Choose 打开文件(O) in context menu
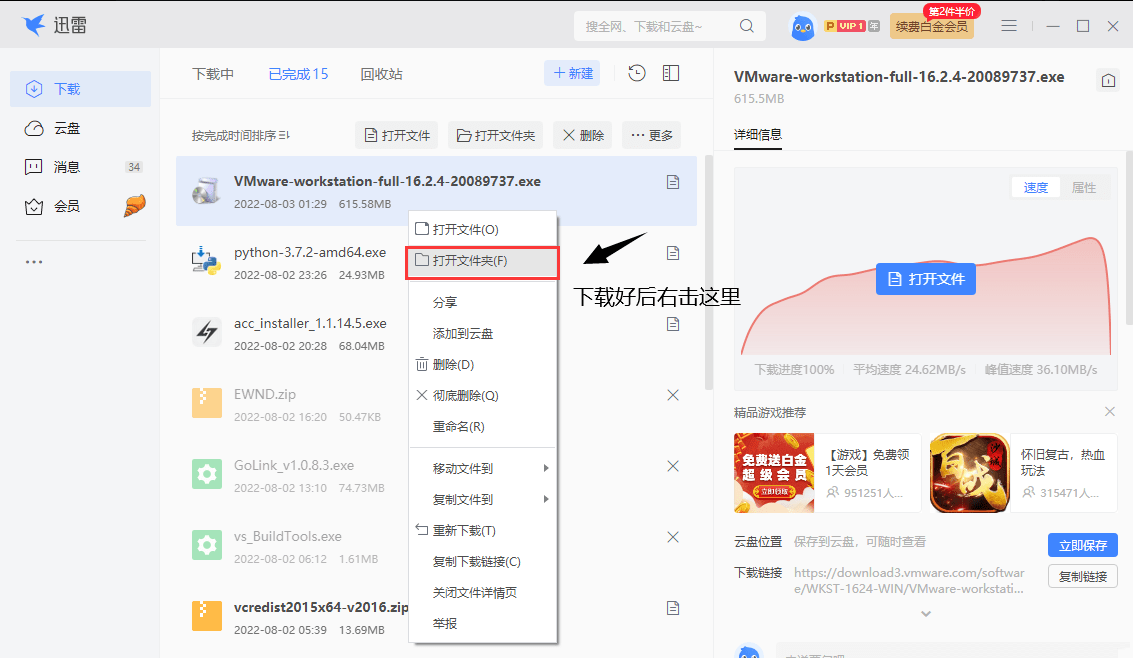 pos(483,229)
